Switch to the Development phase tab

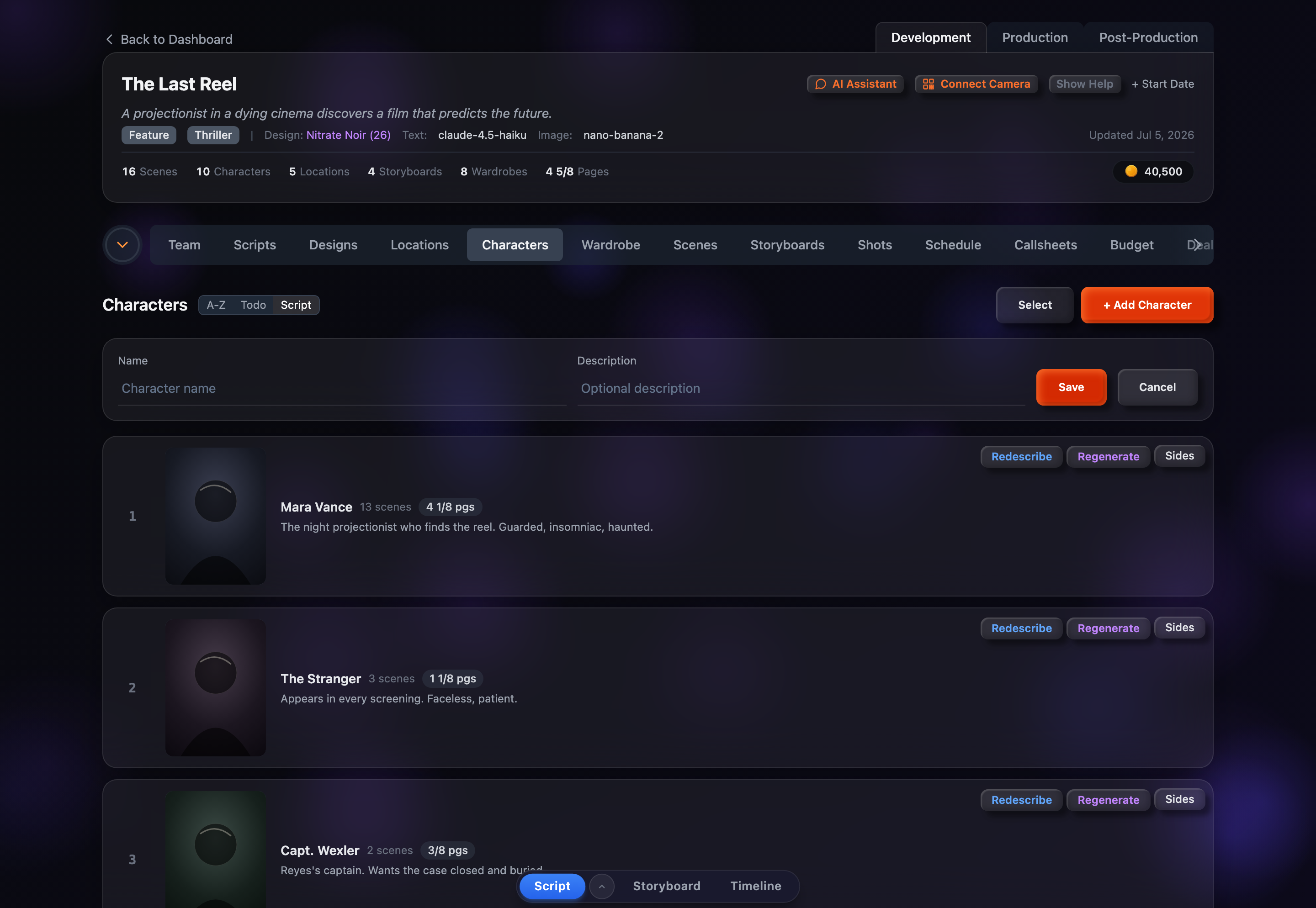point(931,37)
